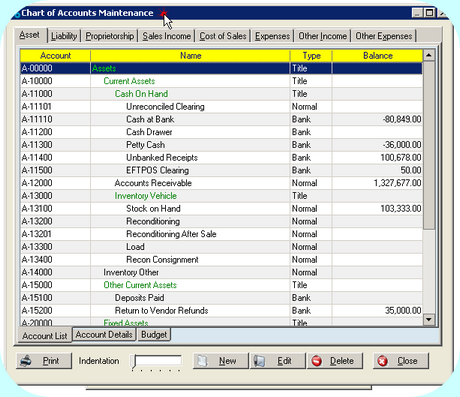Click the red X Close icon
Viewport: 460px width, 397px height.
click(382, 361)
